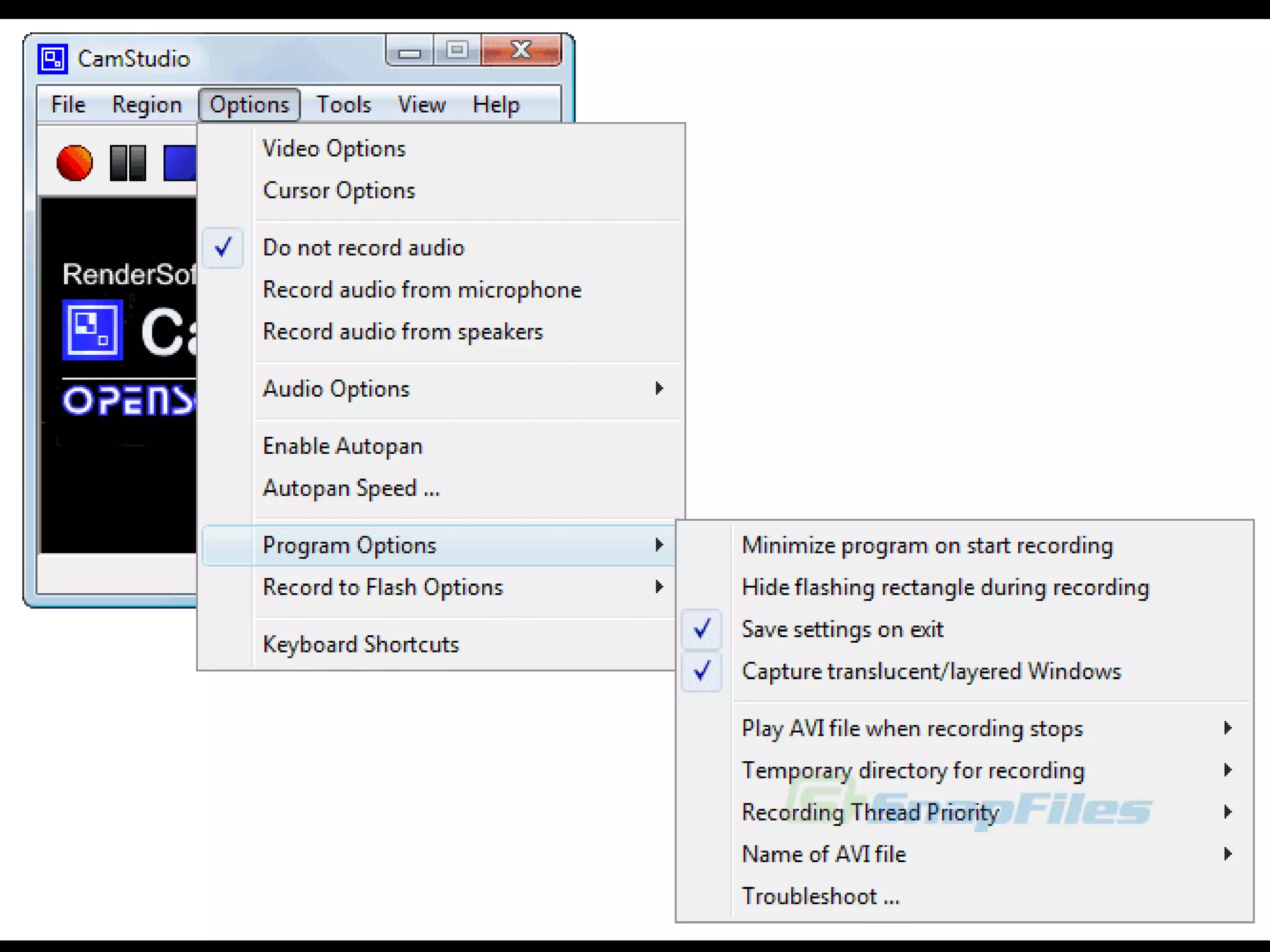
Task: Select Video Options entry
Action: click(334, 149)
